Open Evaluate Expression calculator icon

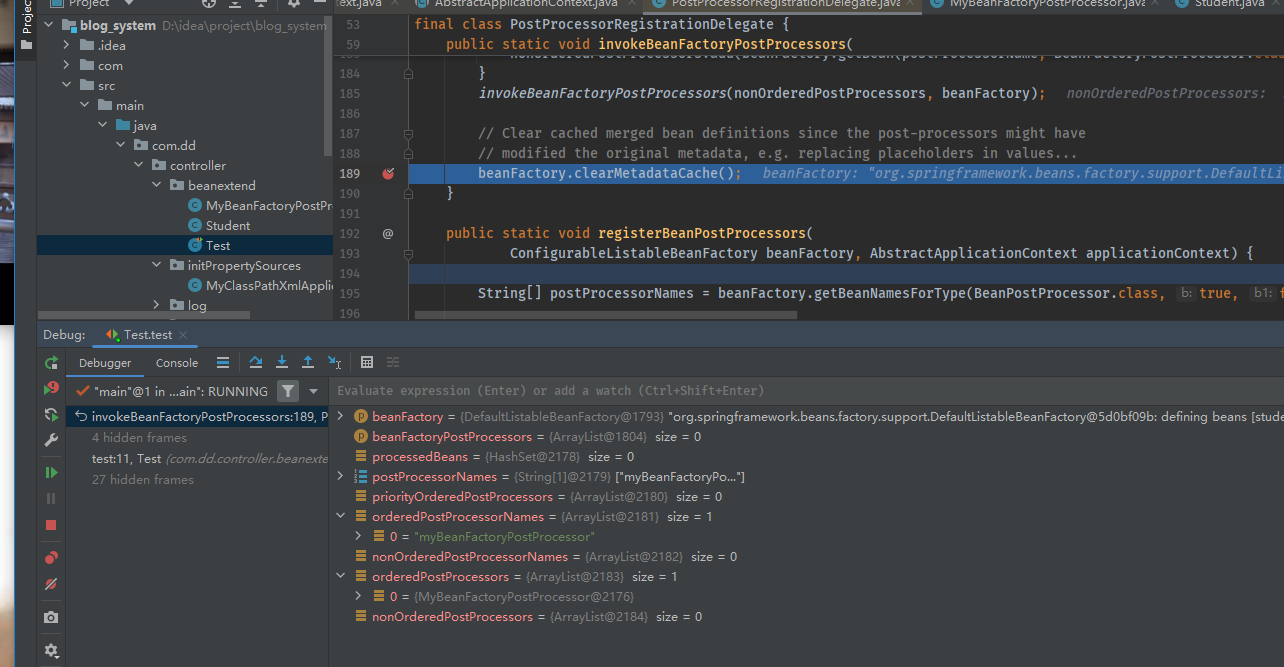click(367, 362)
